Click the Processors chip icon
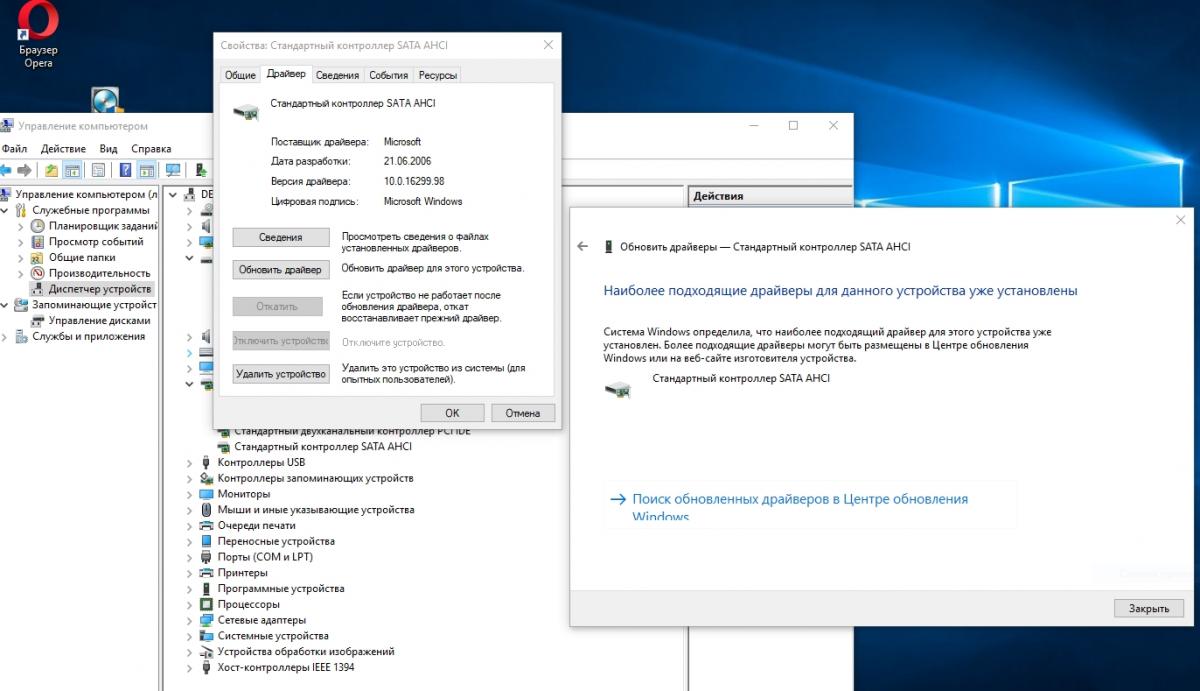1200x691 pixels. pos(207,604)
